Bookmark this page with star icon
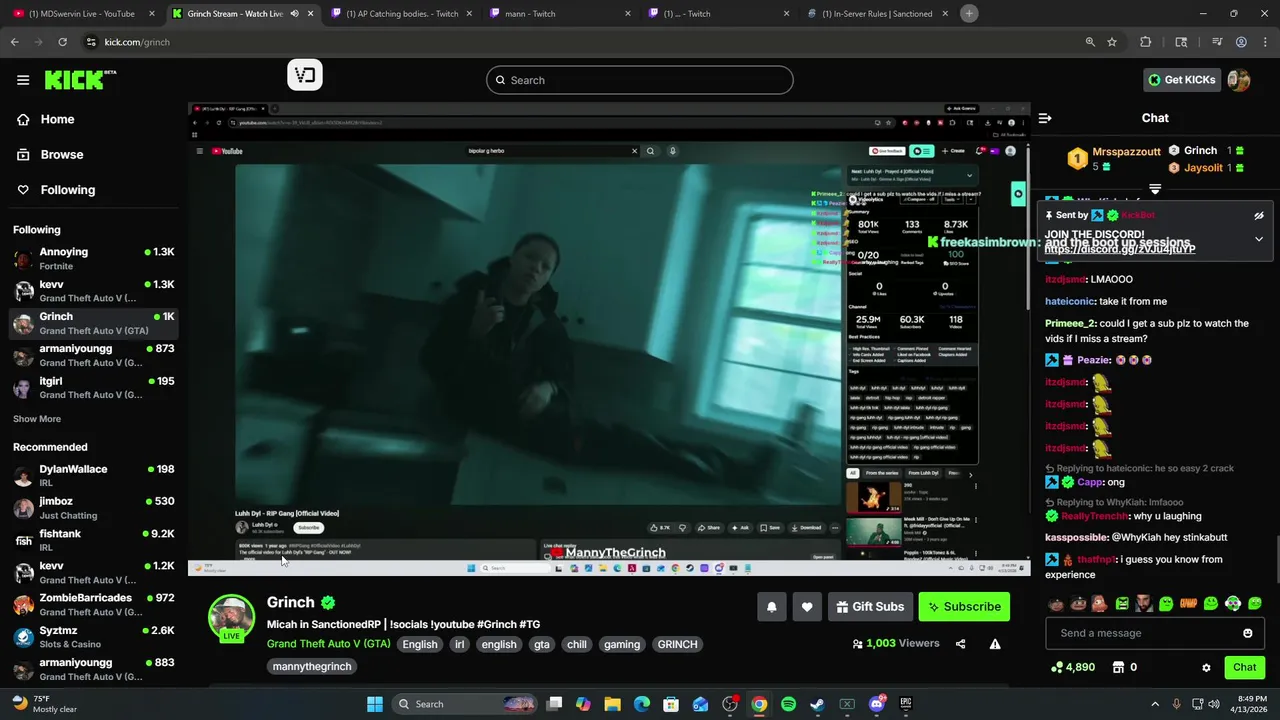The image size is (1280, 720). pyautogui.click(x=1112, y=42)
